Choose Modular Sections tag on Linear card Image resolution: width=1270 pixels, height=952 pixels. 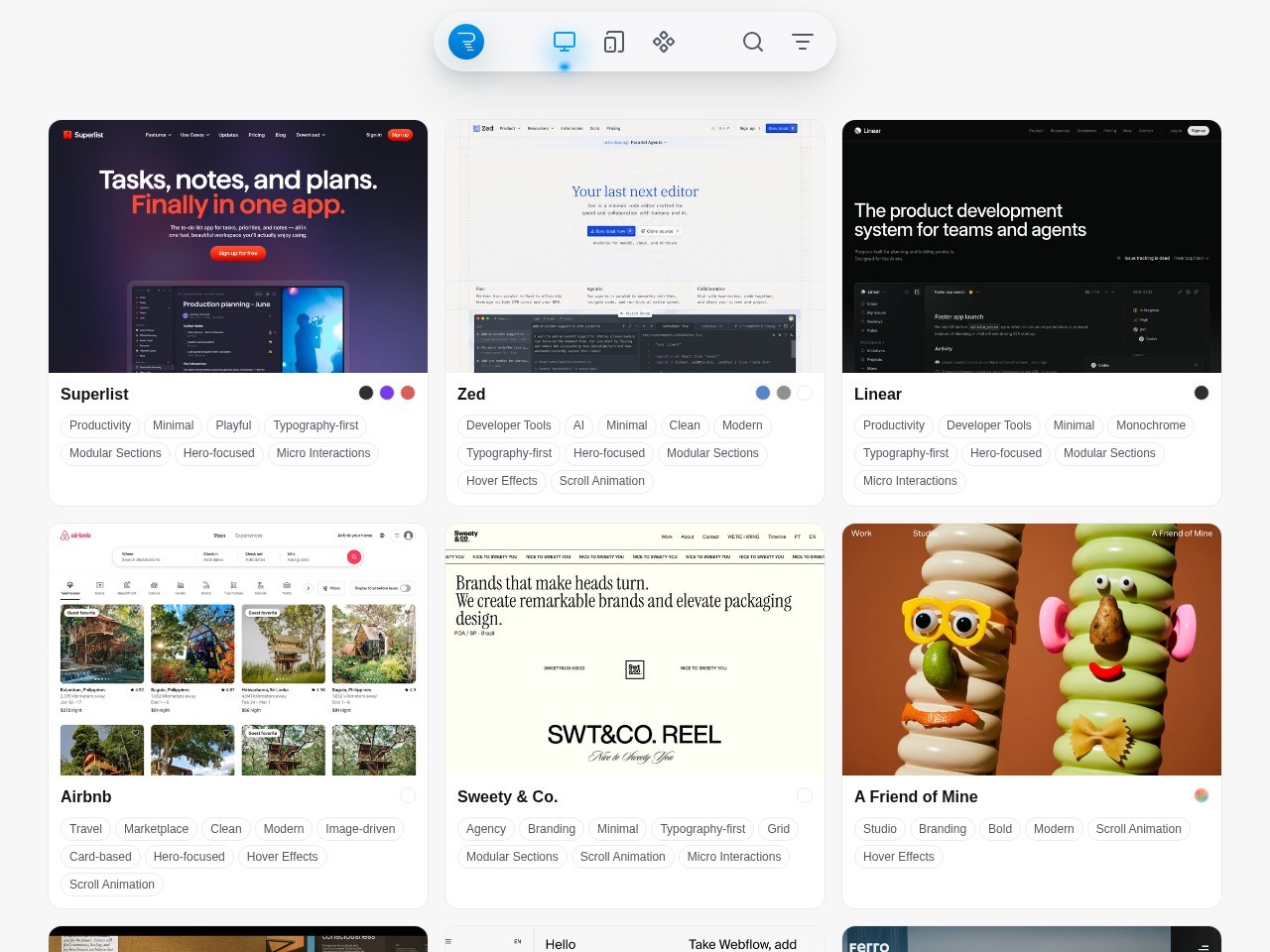click(1109, 453)
